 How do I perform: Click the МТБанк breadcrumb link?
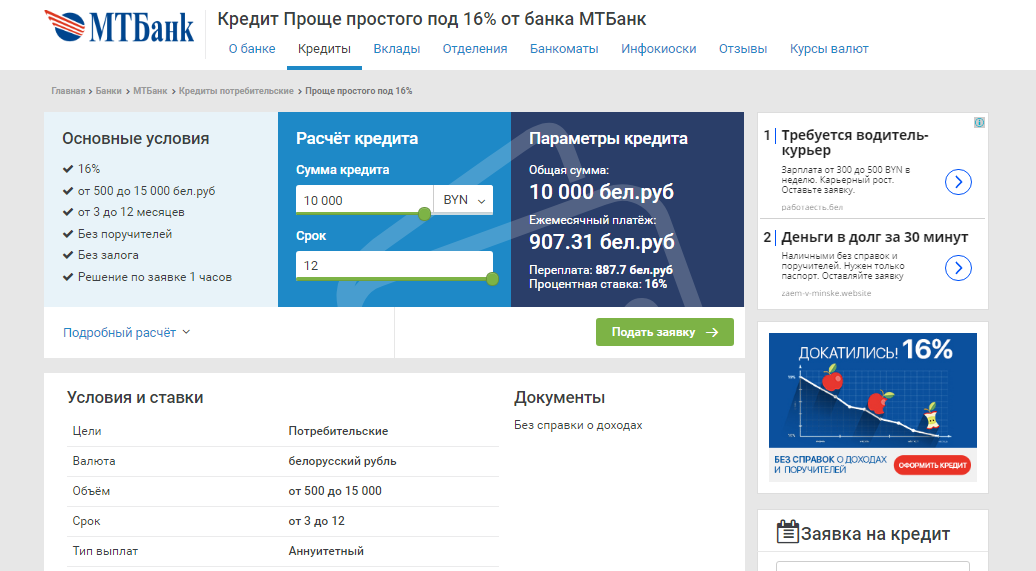click(150, 91)
